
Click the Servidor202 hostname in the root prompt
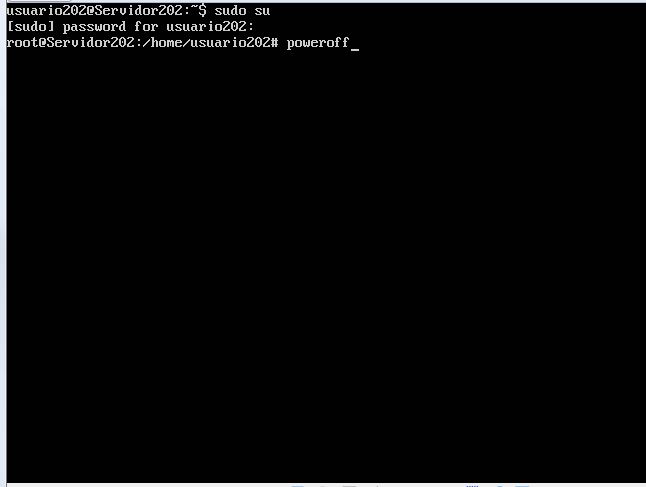[x=90, y=42]
